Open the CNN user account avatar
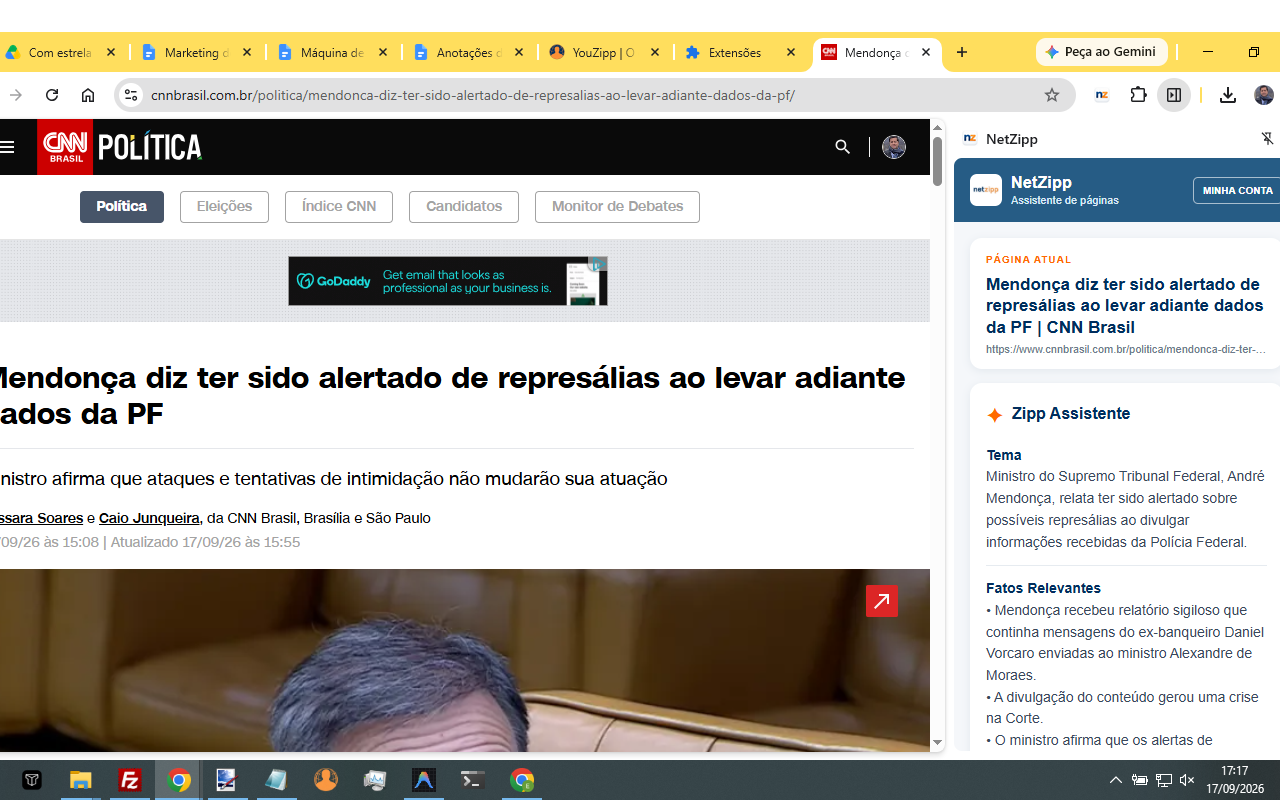 click(894, 147)
